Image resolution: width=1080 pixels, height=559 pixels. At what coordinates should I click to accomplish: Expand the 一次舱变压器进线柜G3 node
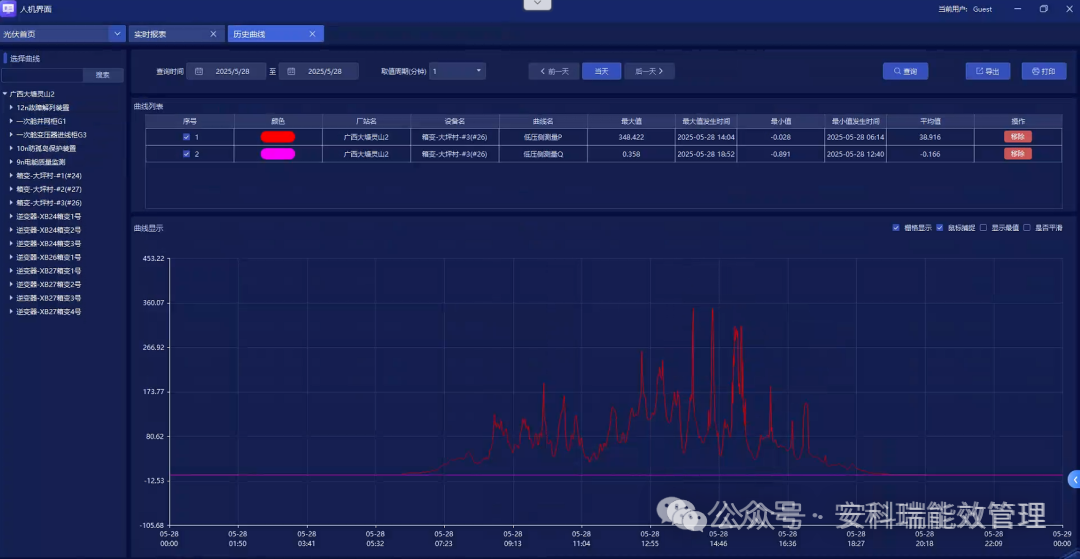[11, 135]
